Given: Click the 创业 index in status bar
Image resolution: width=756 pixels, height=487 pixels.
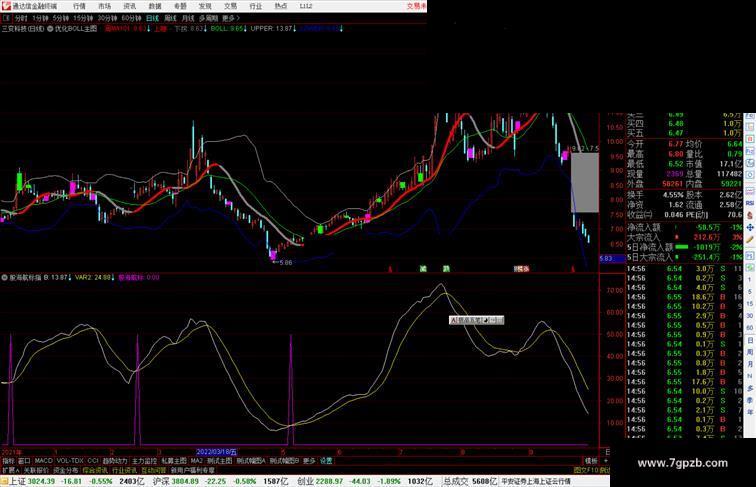Looking at the screenshot, I should click(x=306, y=481).
